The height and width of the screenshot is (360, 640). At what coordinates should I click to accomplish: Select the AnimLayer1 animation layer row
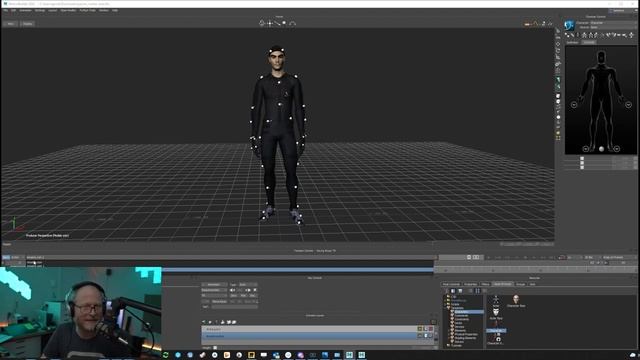309,329
